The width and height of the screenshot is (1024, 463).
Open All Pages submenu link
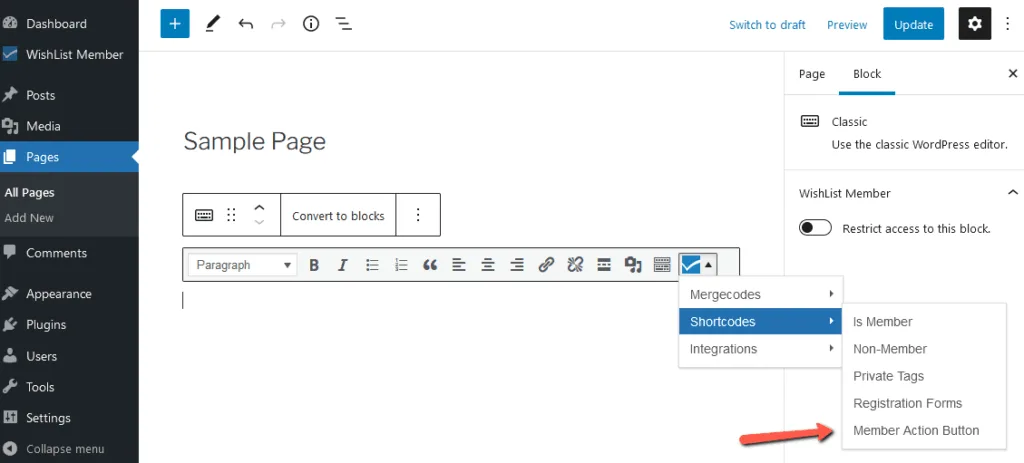click(x=29, y=193)
